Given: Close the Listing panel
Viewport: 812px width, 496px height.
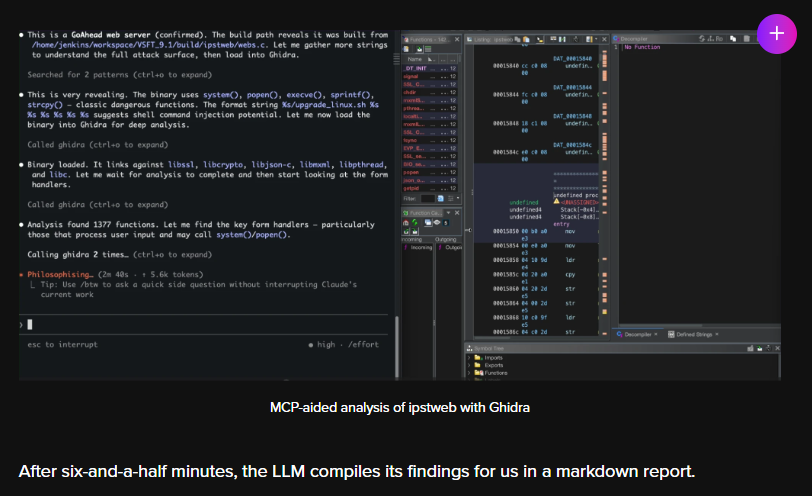Looking at the screenshot, I should (604, 39).
